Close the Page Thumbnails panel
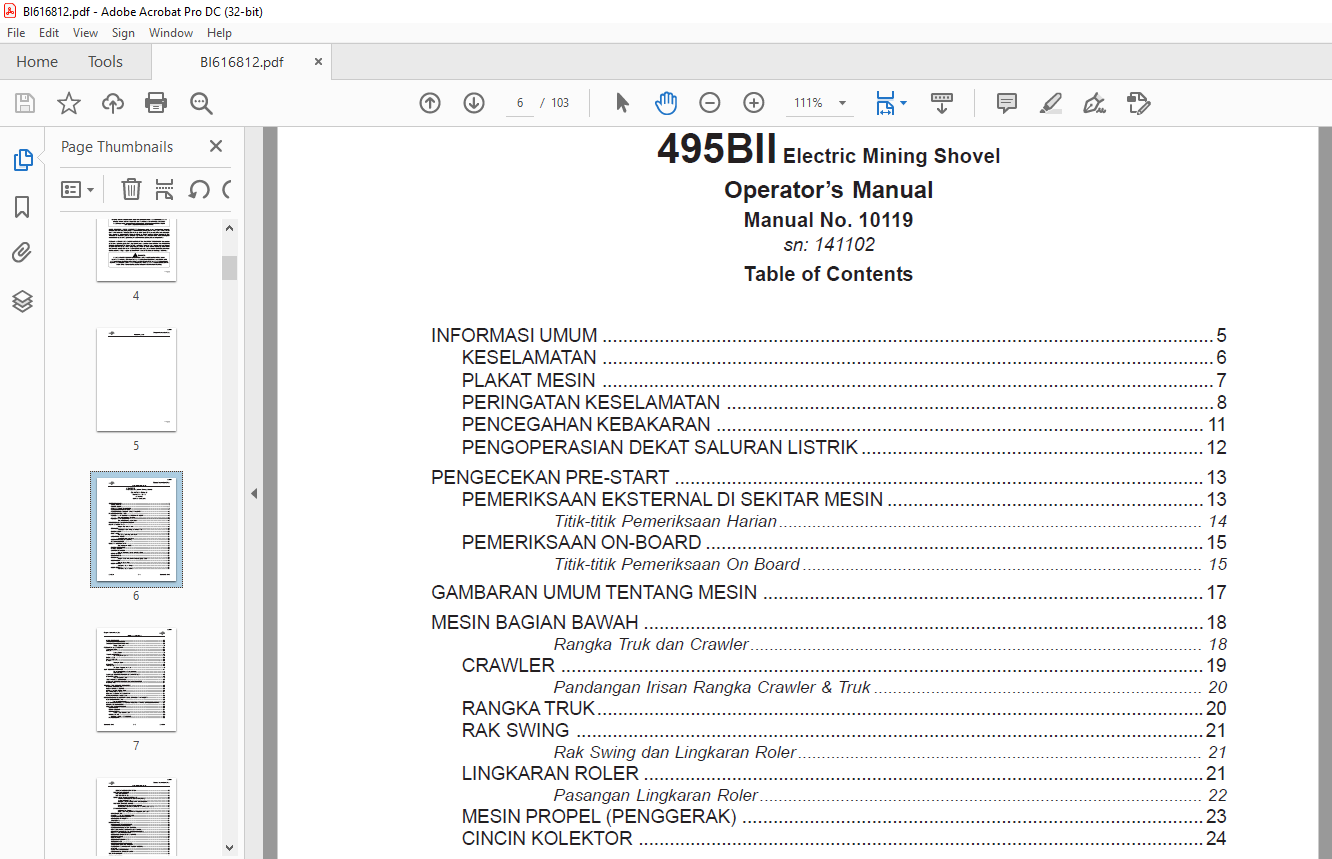 (216, 146)
